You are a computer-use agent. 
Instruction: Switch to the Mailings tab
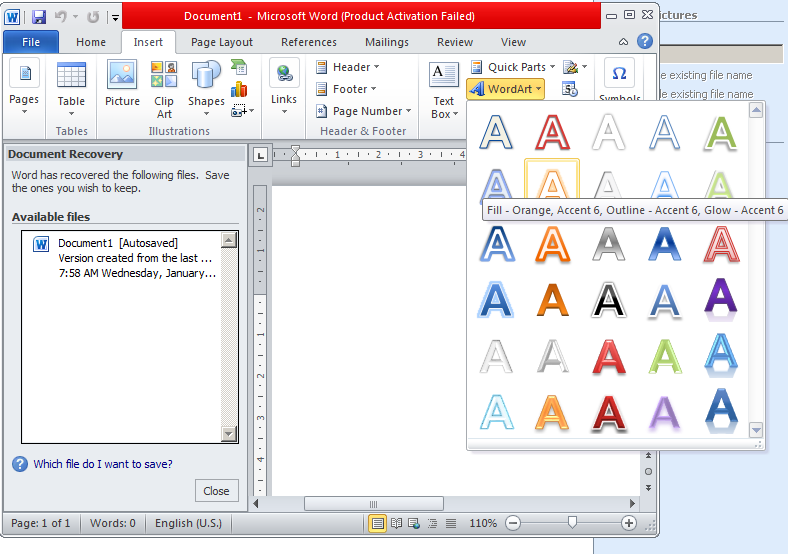click(386, 42)
